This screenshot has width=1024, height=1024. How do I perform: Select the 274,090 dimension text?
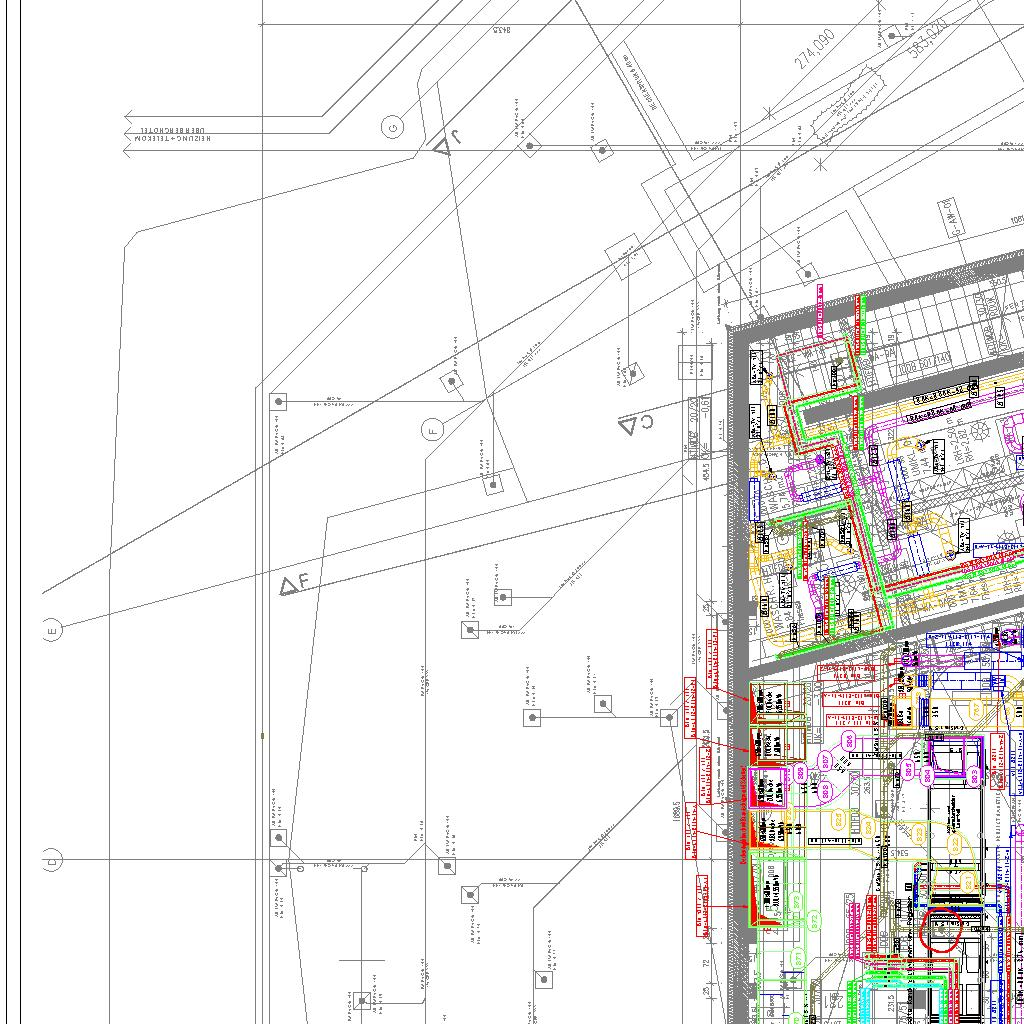814,48
